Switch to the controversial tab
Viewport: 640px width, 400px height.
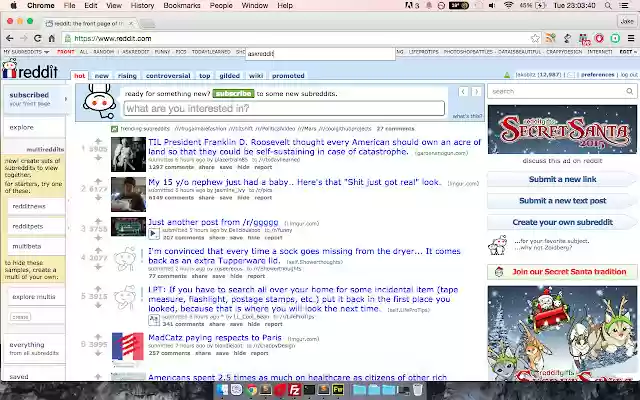click(168, 76)
